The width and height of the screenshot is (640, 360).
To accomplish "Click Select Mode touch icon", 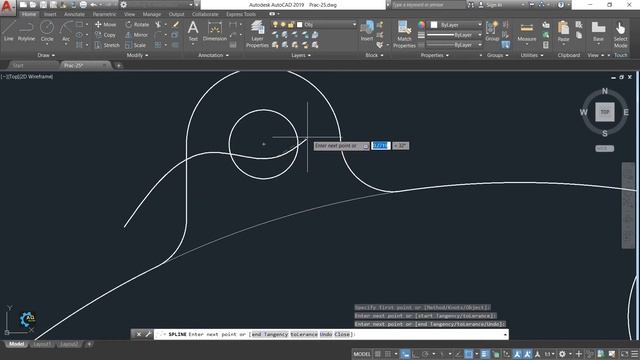I will tap(620, 34).
